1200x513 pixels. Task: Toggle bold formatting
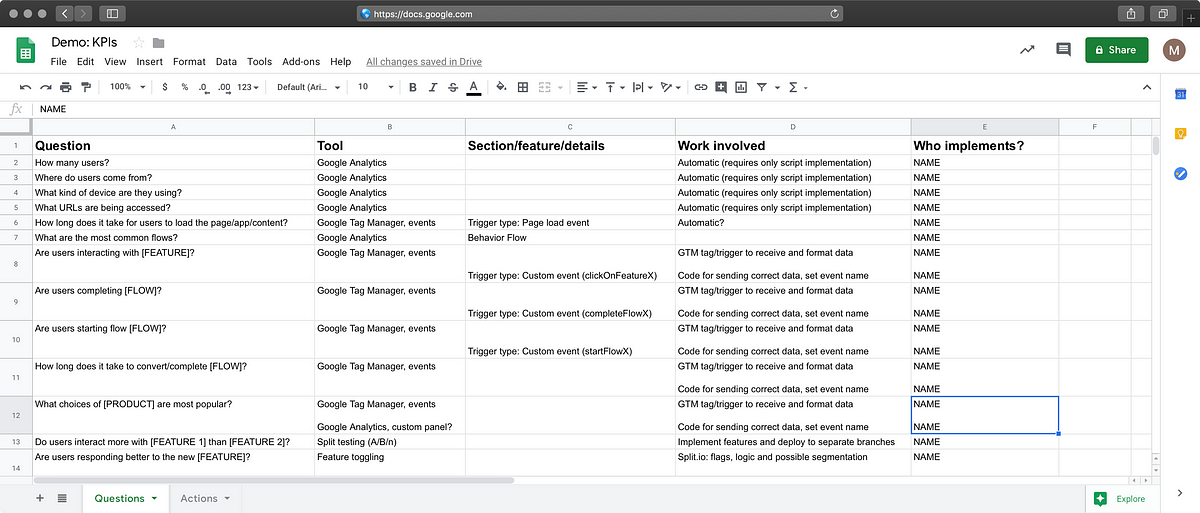413,87
